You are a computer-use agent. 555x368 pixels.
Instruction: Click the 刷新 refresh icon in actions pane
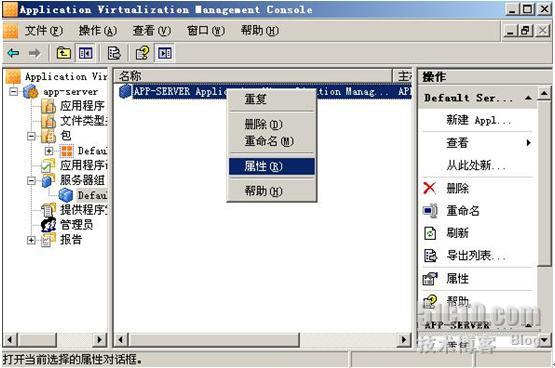point(430,233)
